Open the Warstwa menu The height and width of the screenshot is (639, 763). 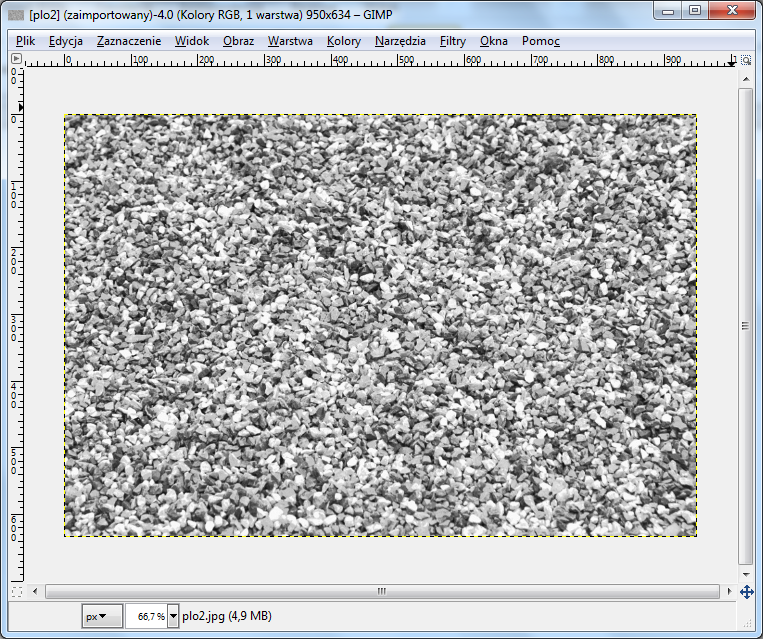tap(290, 41)
